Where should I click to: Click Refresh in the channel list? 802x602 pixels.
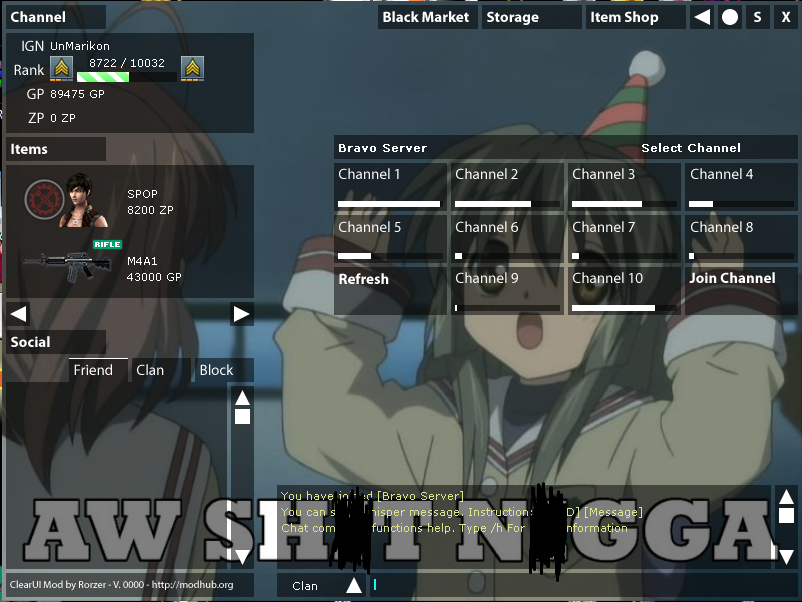[363, 278]
